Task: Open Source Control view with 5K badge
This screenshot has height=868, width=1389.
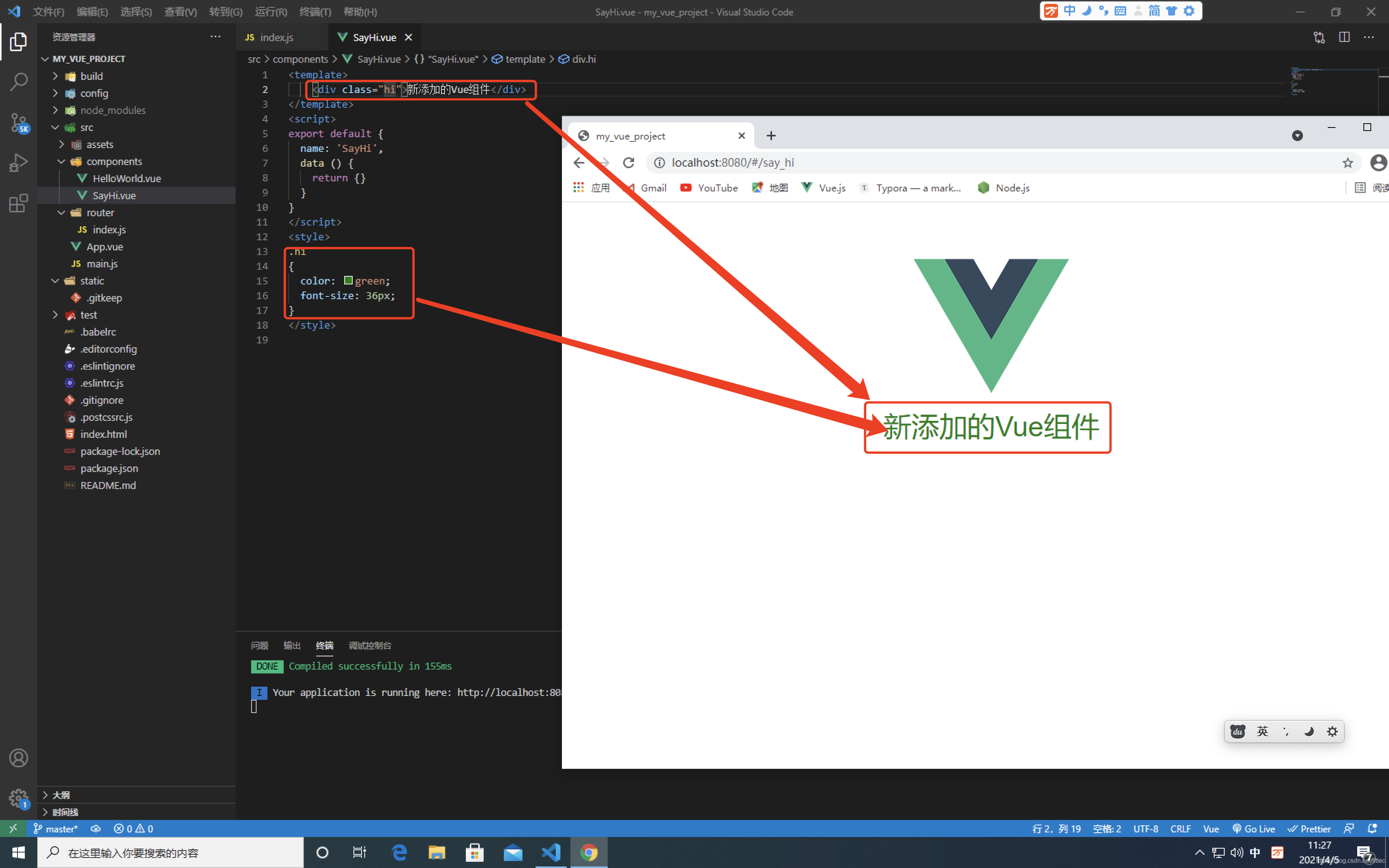Action: click(18, 122)
